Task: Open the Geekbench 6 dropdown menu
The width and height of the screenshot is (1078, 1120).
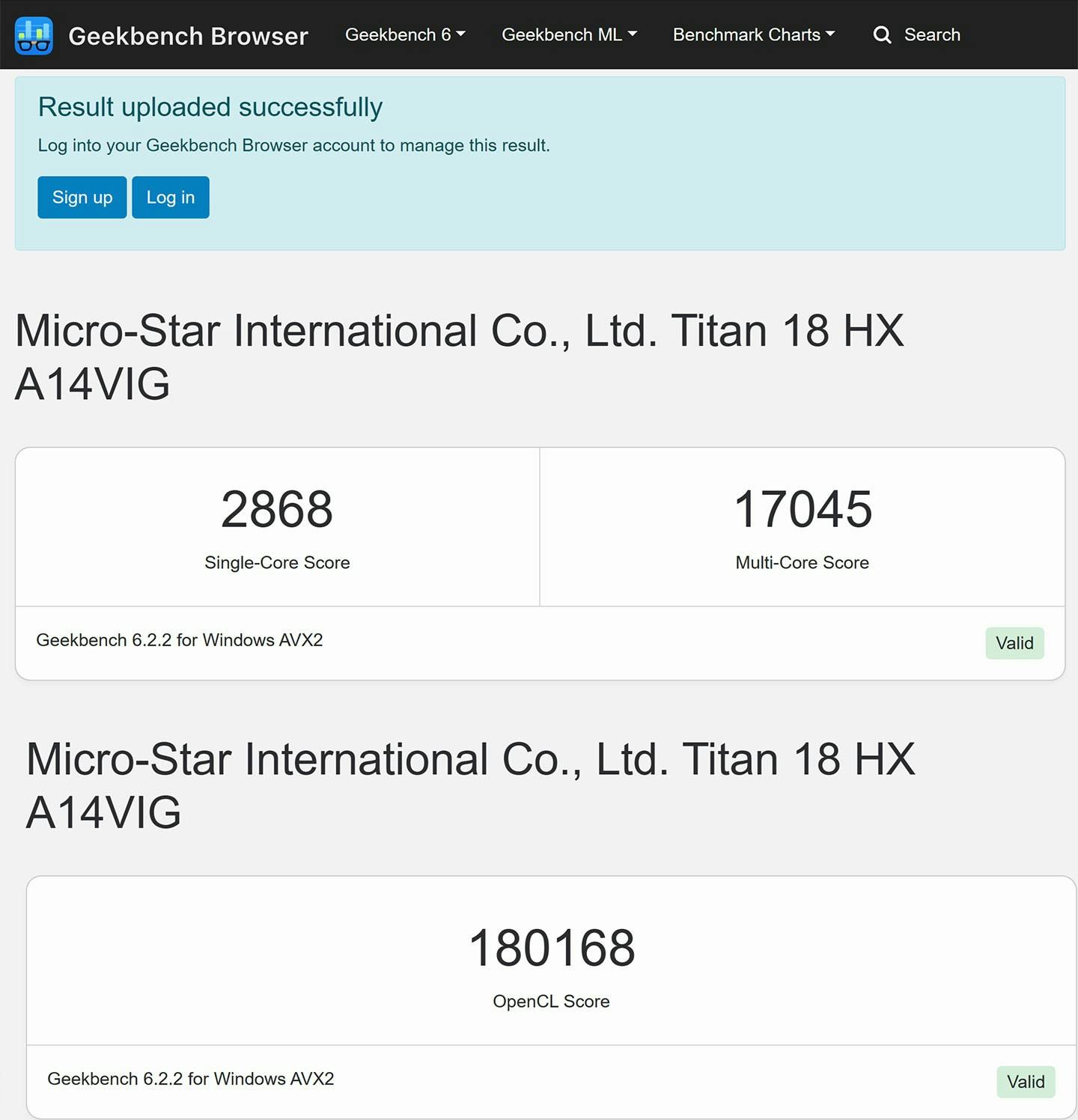Action: (404, 35)
